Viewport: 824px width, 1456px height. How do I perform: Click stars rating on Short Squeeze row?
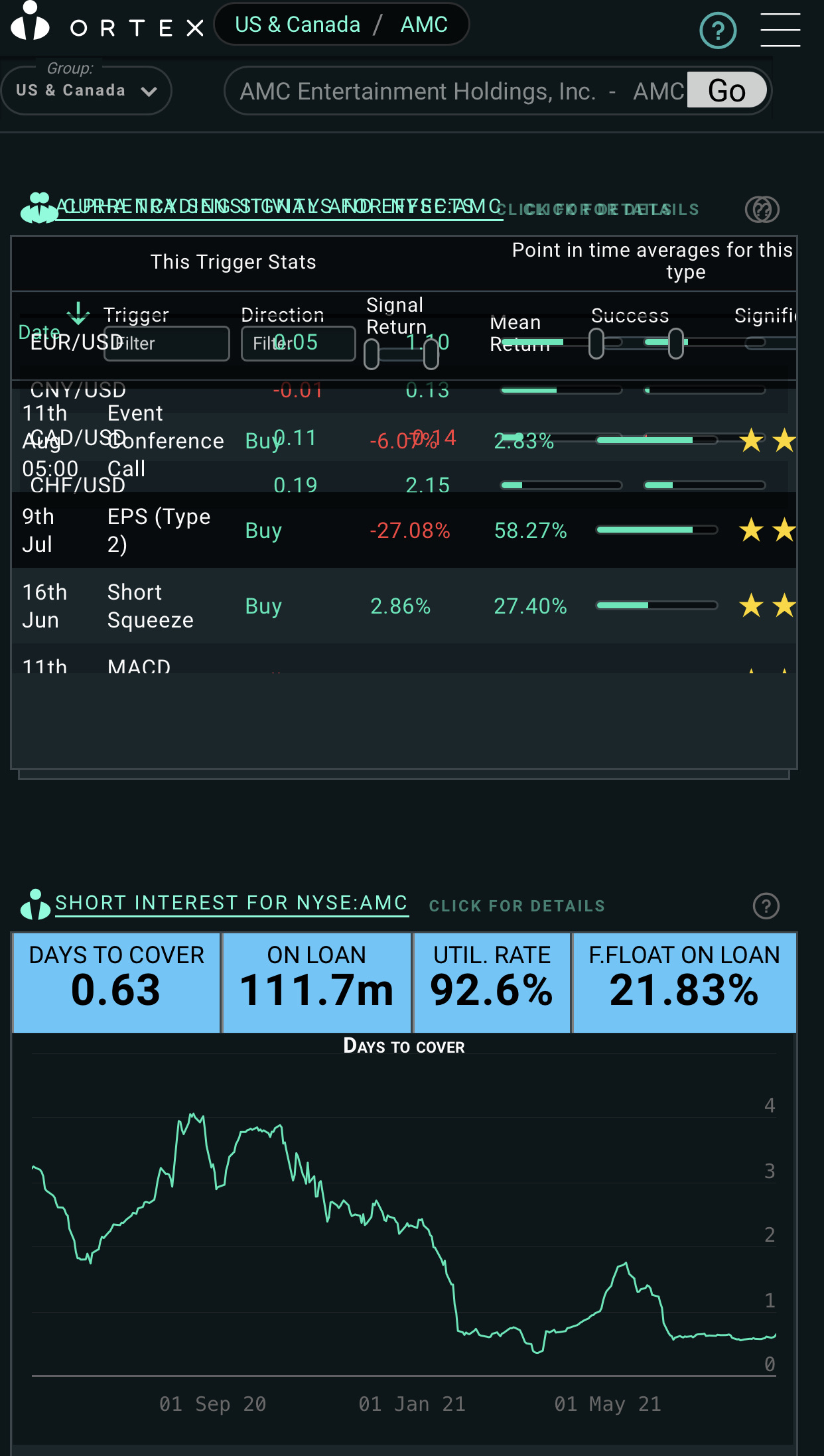pos(768,606)
